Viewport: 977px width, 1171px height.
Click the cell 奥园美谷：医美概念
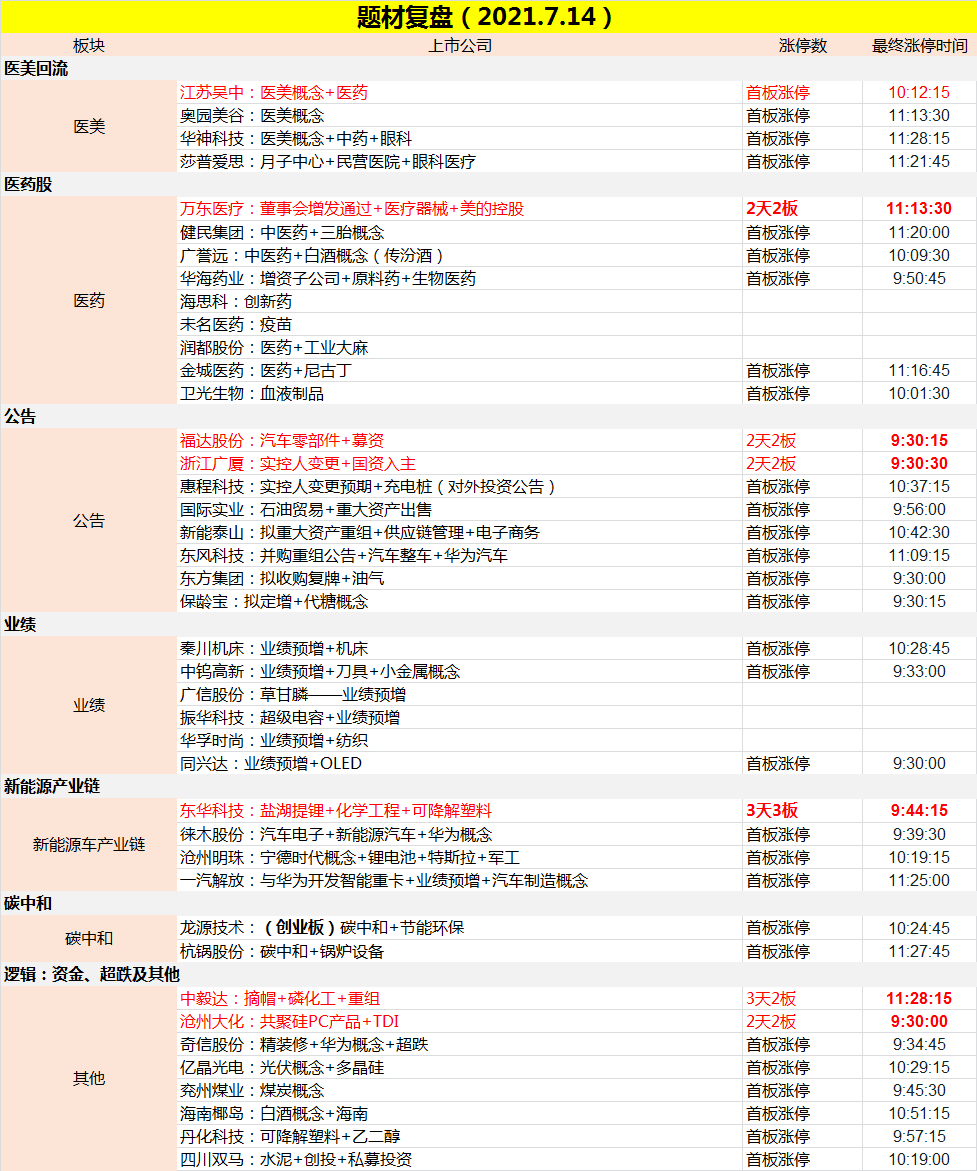[x=459, y=116]
